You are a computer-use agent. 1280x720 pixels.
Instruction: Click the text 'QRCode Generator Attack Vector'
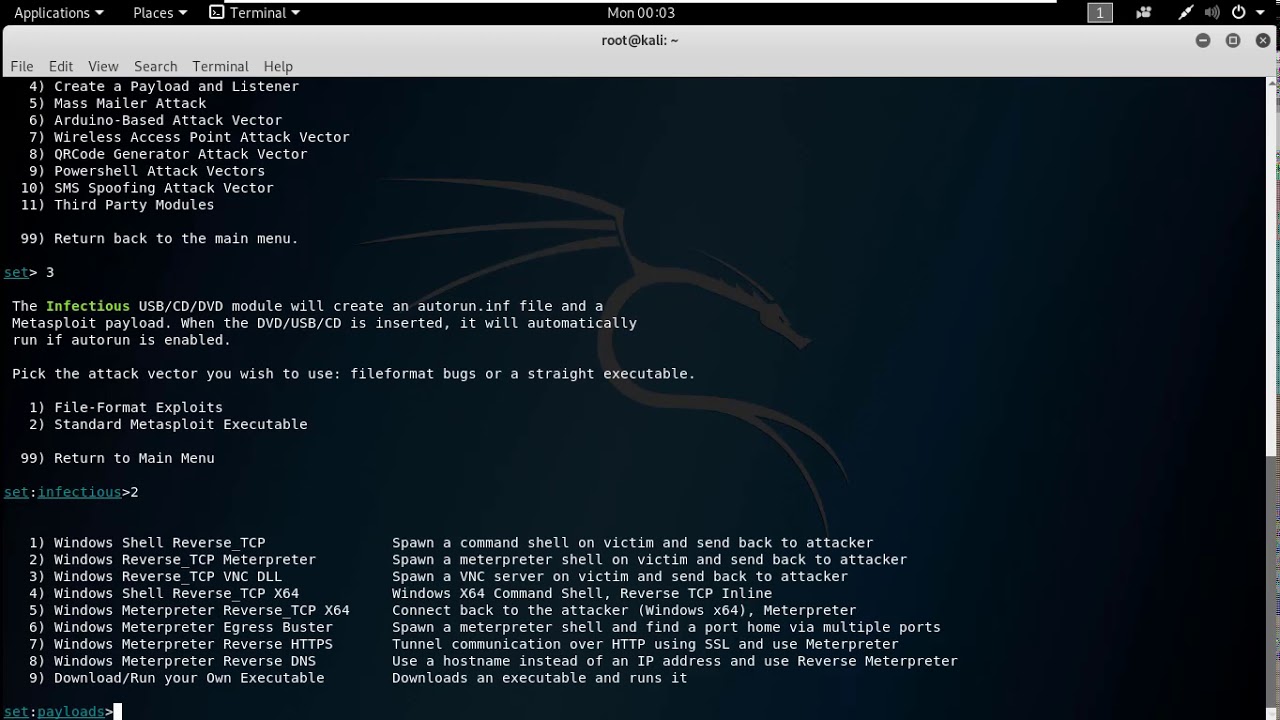click(181, 154)
